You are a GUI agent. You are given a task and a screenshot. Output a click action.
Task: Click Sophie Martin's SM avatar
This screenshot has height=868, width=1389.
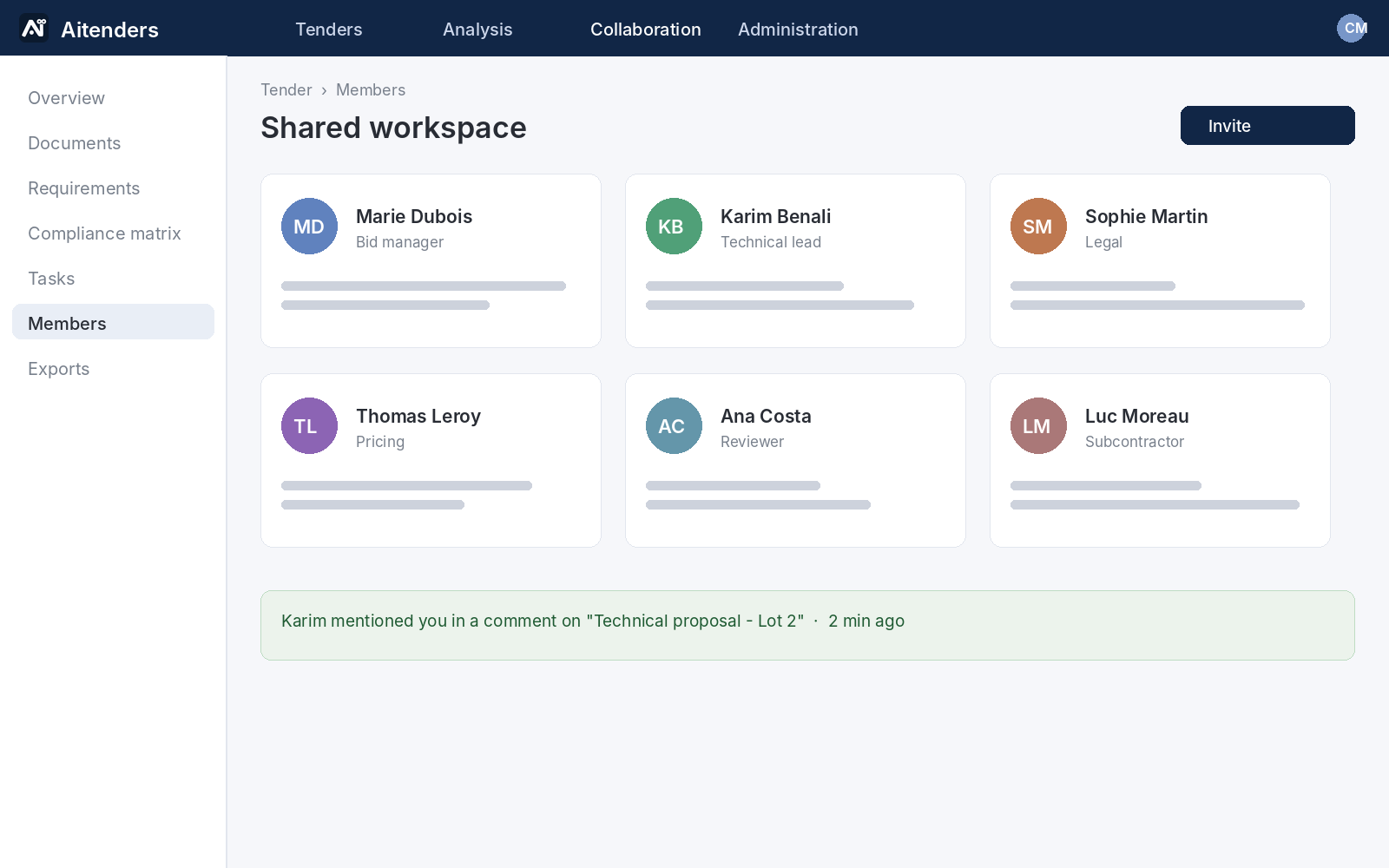1038,227
